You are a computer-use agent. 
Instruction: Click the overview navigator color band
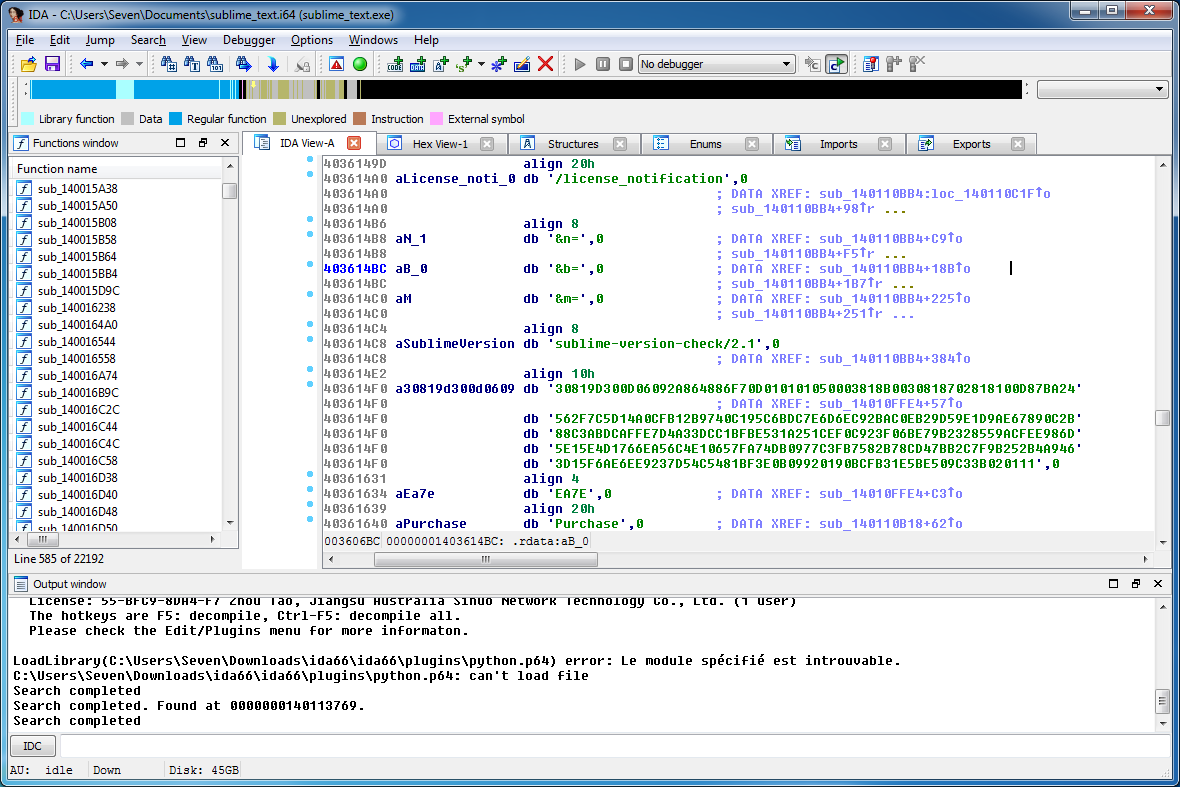pos(526,90)
